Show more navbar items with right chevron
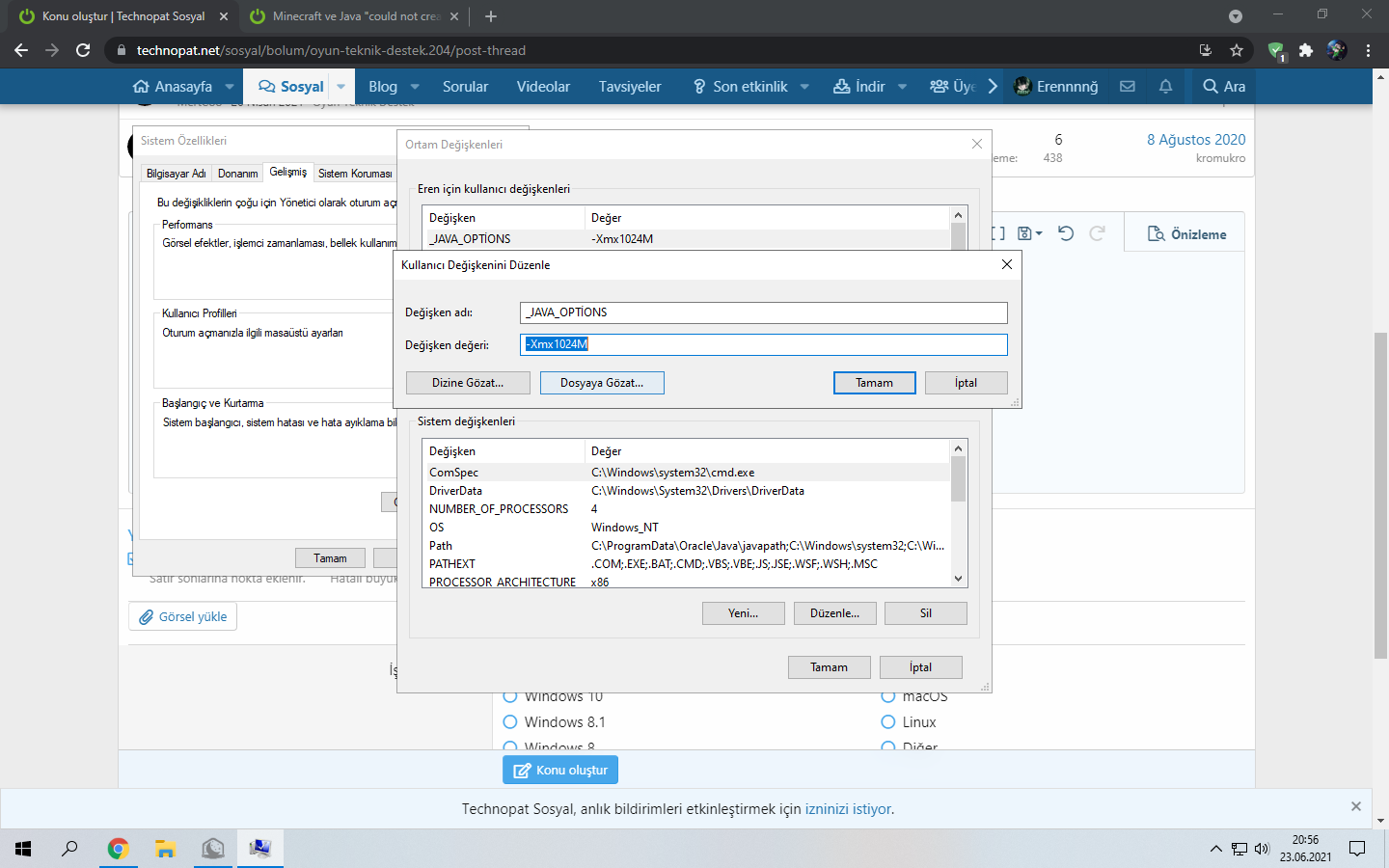 pyautogui.click(x=993, y=86)
